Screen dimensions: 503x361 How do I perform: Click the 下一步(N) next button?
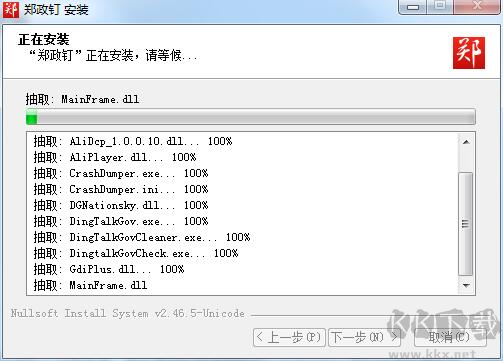pos(364,337)
